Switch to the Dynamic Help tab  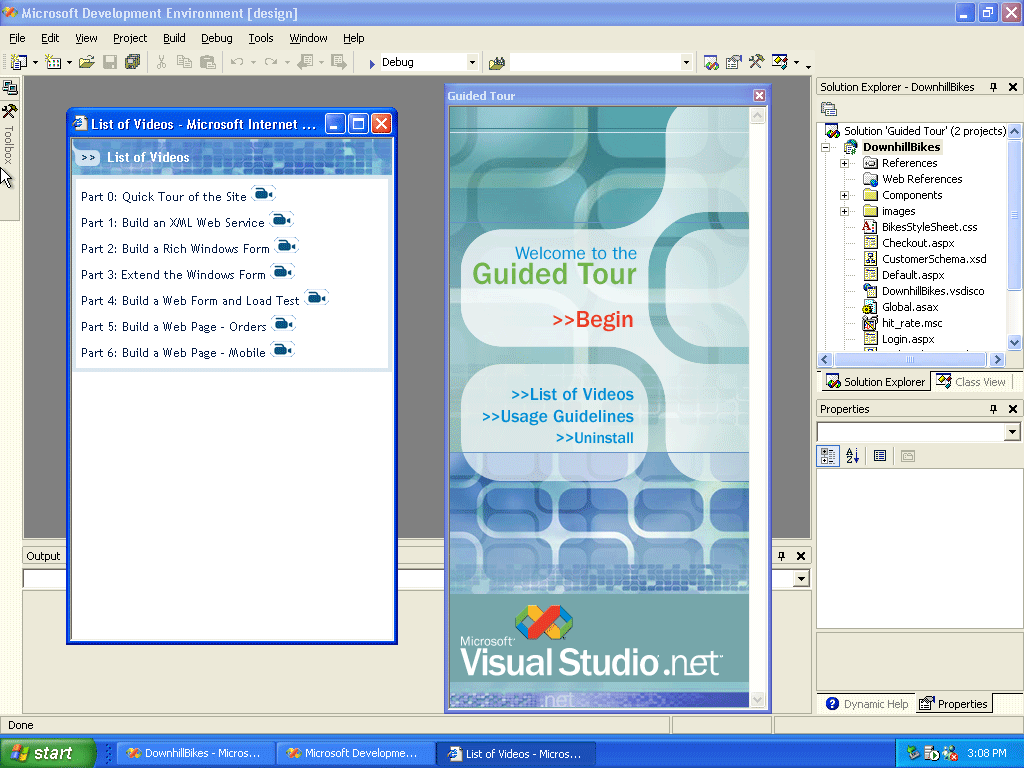click(867, 704)
